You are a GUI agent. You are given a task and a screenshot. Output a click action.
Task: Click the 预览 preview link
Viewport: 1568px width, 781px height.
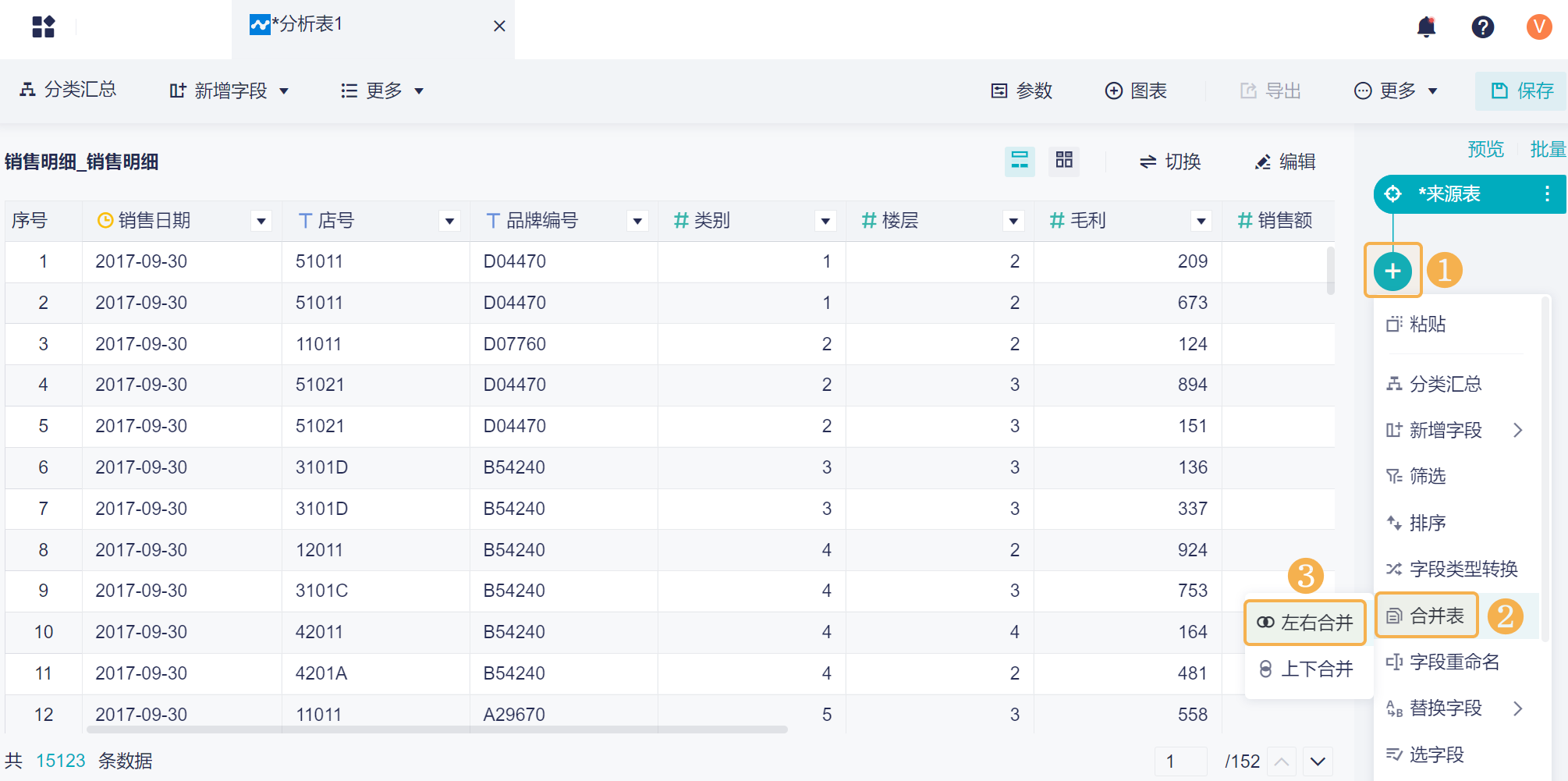[1485, 149]
